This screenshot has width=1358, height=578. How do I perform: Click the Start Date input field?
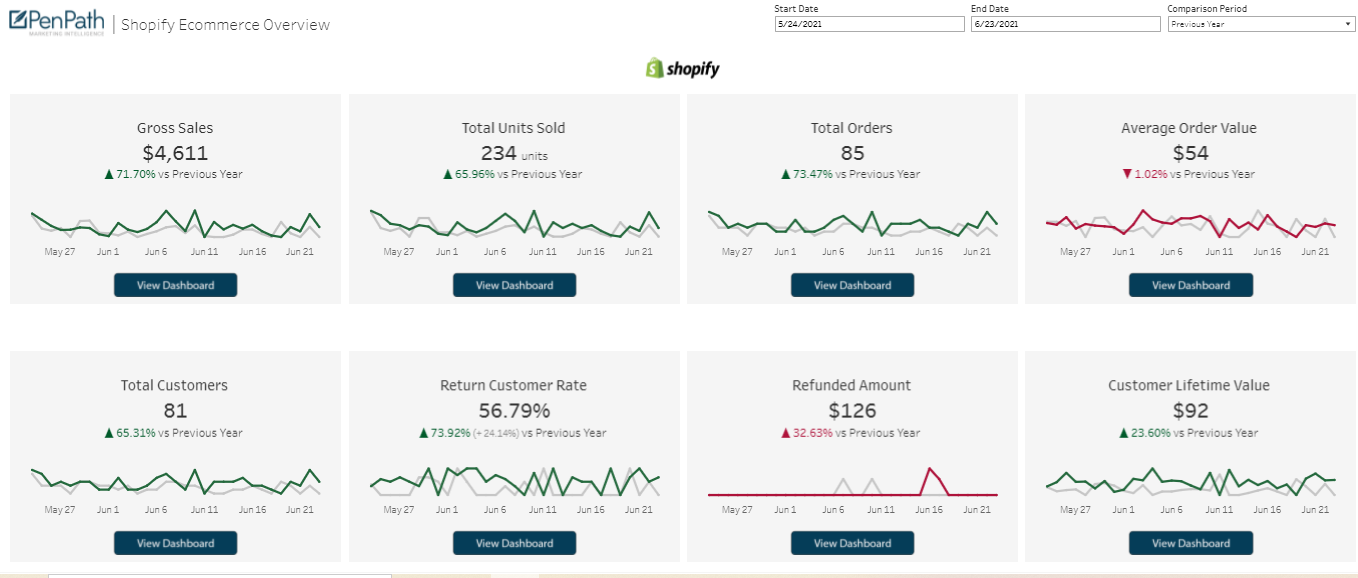pos(869,24)
